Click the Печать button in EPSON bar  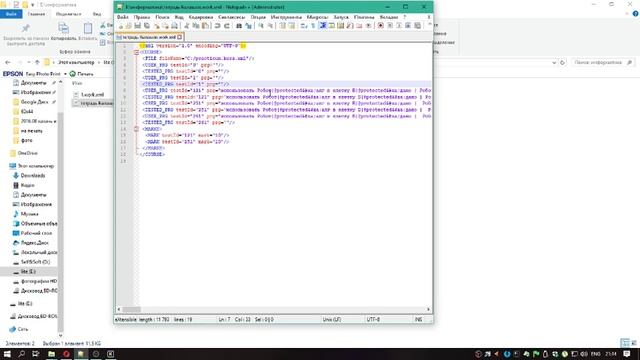pyautogui.click(x=81, y=74)
